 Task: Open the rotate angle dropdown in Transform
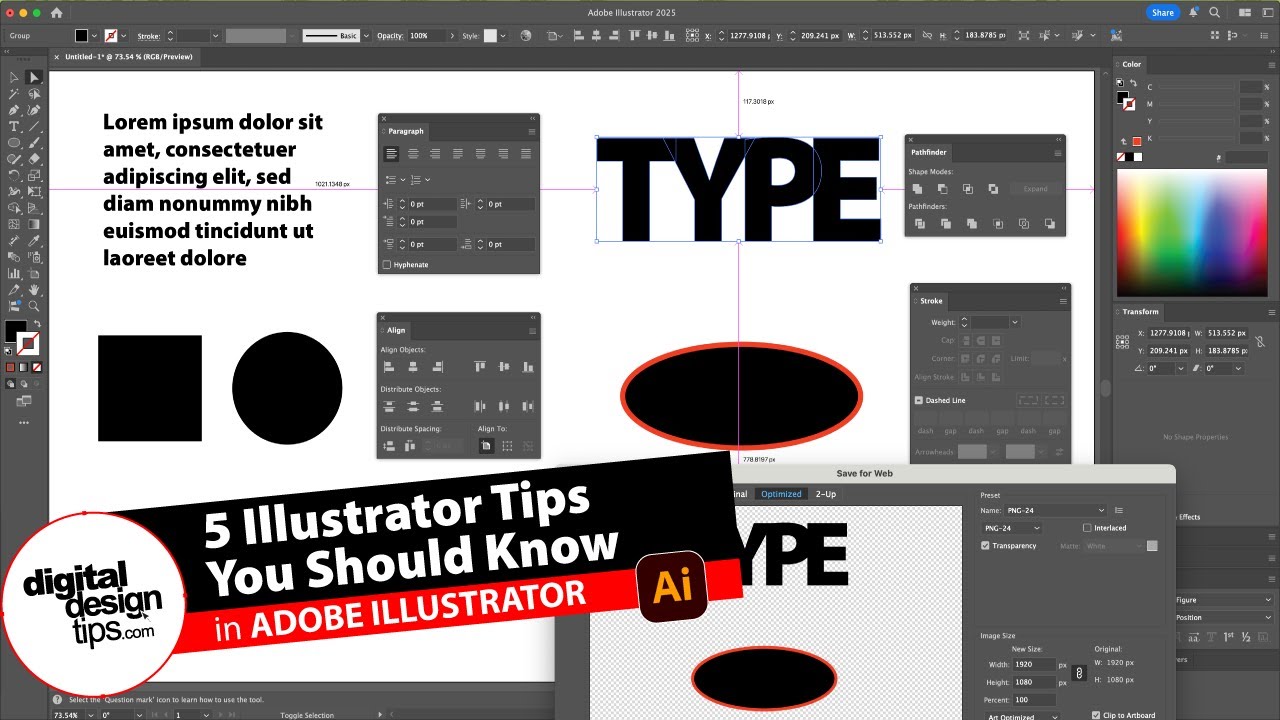click(1182, 368)
